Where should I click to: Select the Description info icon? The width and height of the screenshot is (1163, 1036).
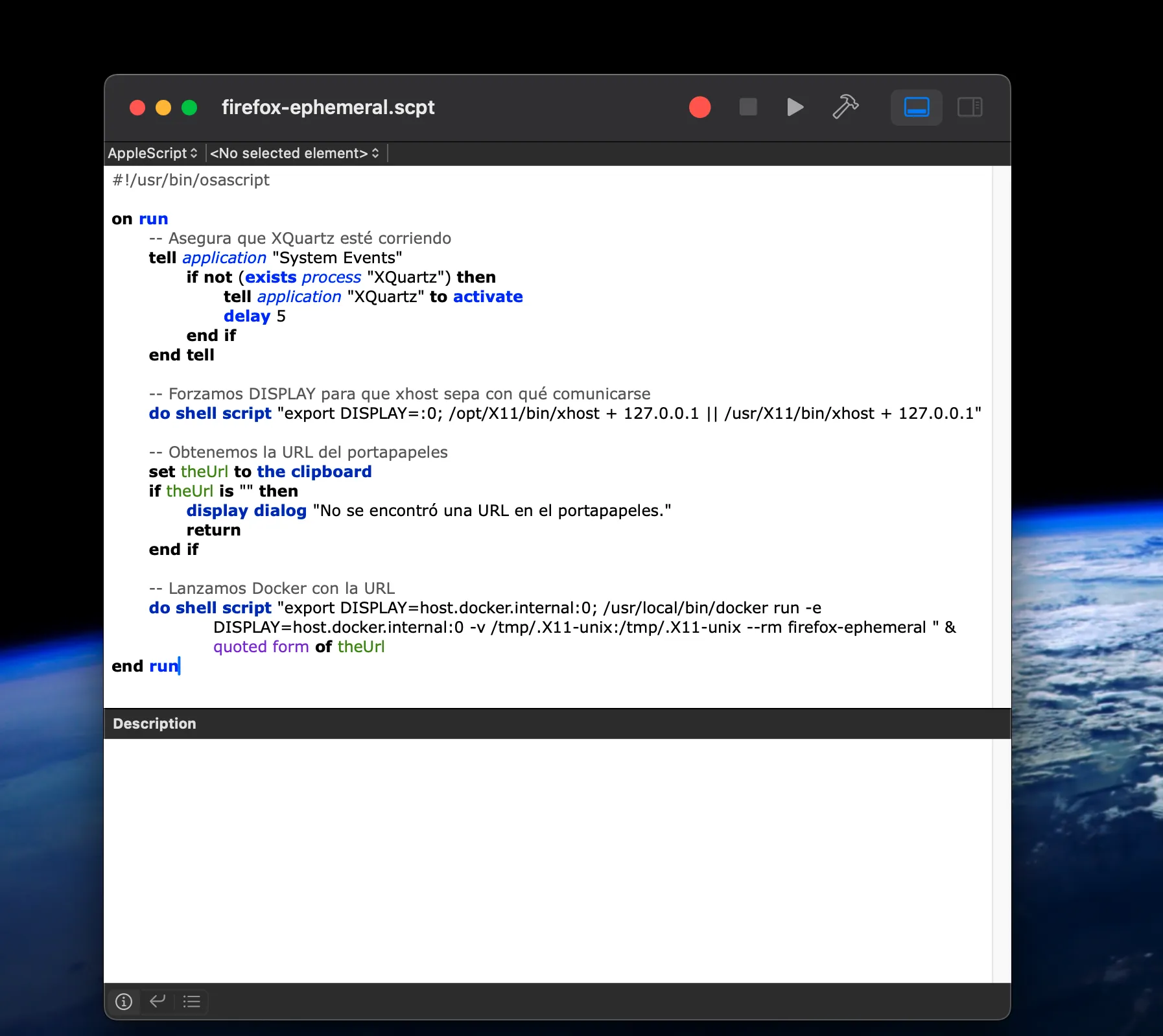(x=124, y=1002)
